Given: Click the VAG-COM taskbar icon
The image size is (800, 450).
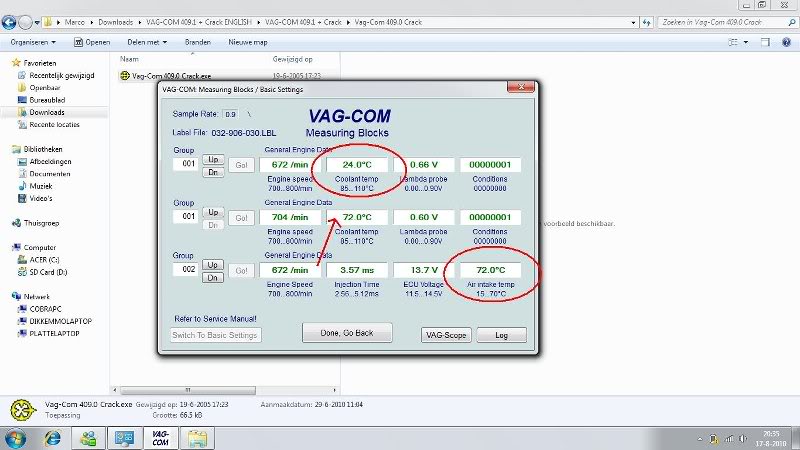Looking at the screenshot, I should [160, 437].
